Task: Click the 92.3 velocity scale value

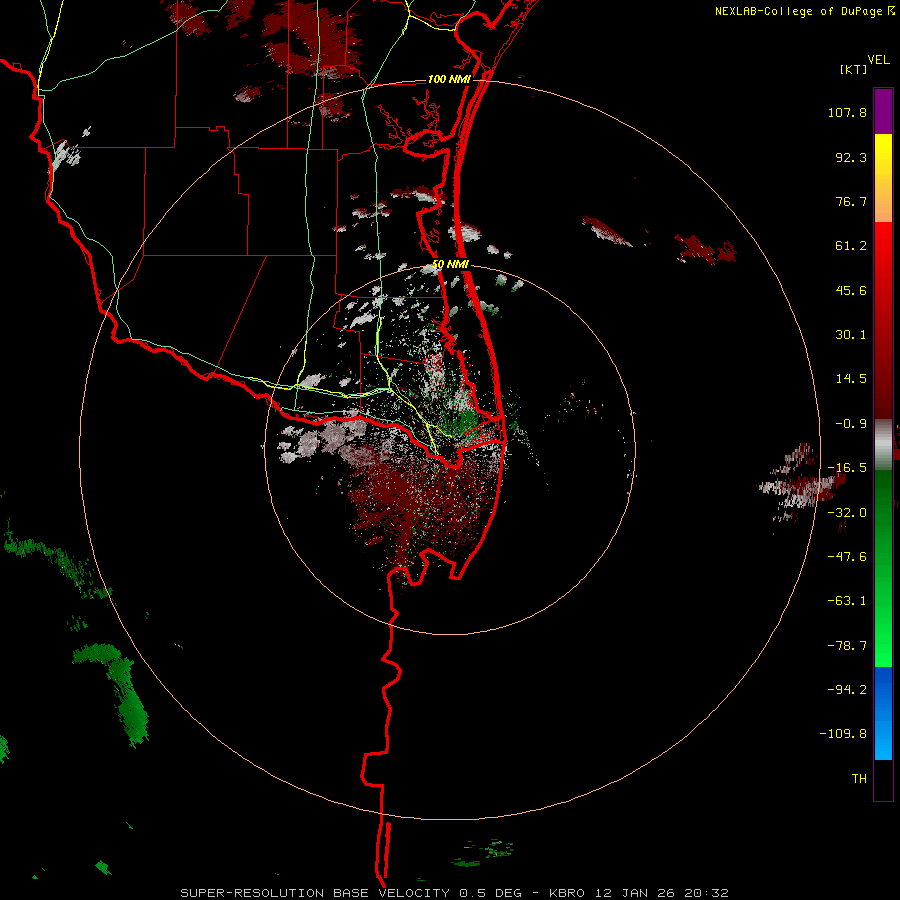Action: [851, 157]
